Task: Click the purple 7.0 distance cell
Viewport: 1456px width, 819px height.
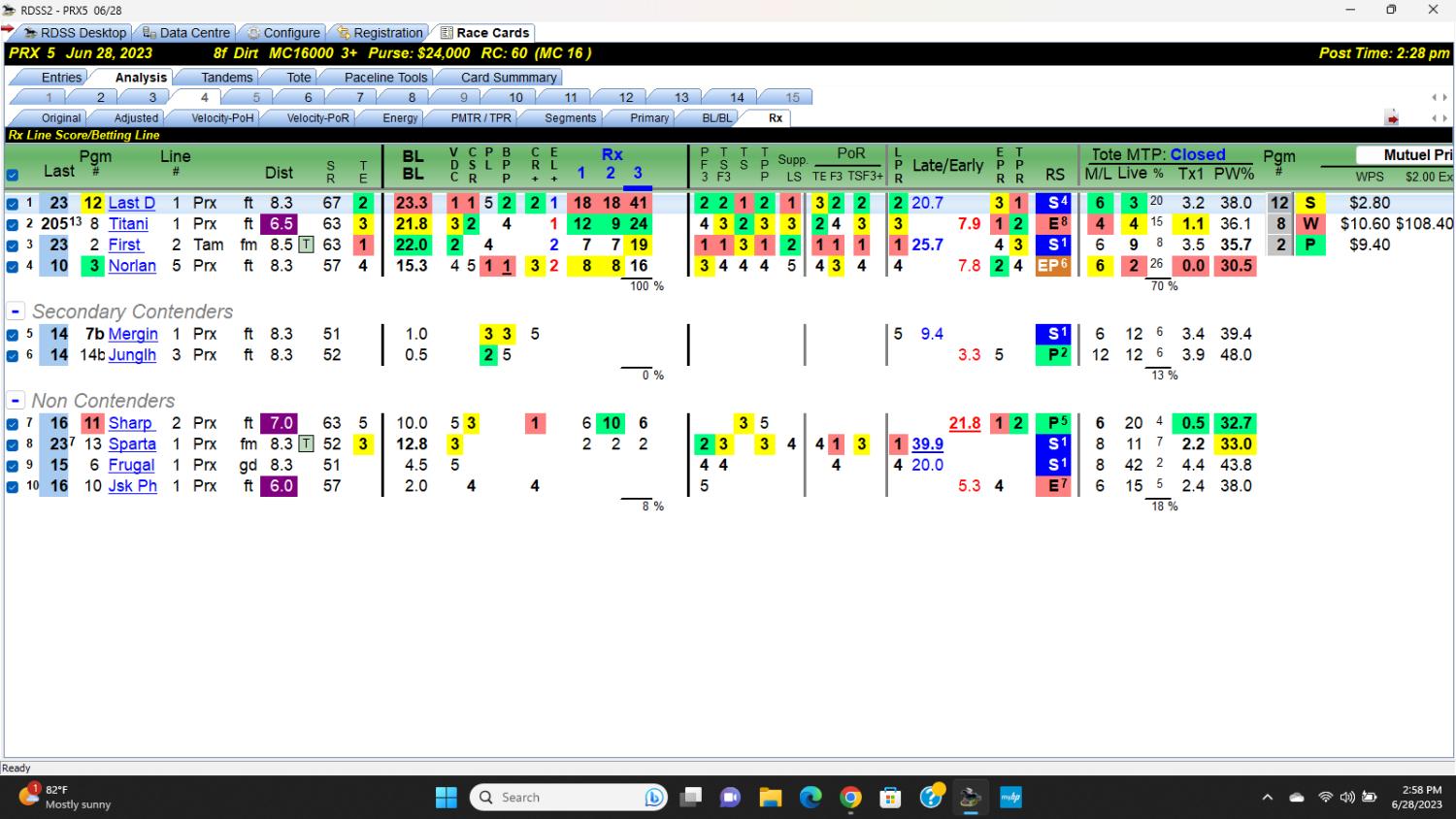Action: coord(281,423)
